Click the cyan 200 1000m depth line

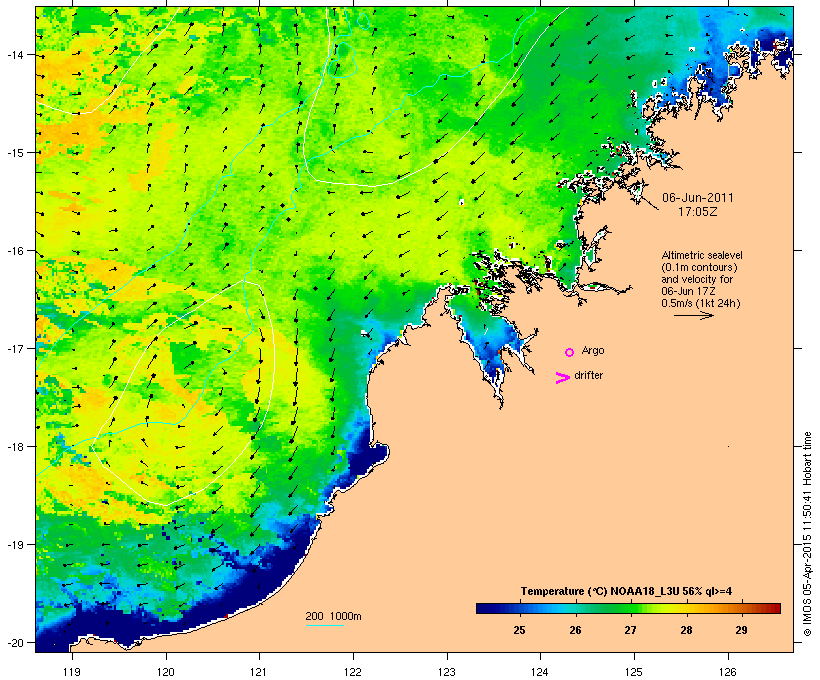pos(324,625)
